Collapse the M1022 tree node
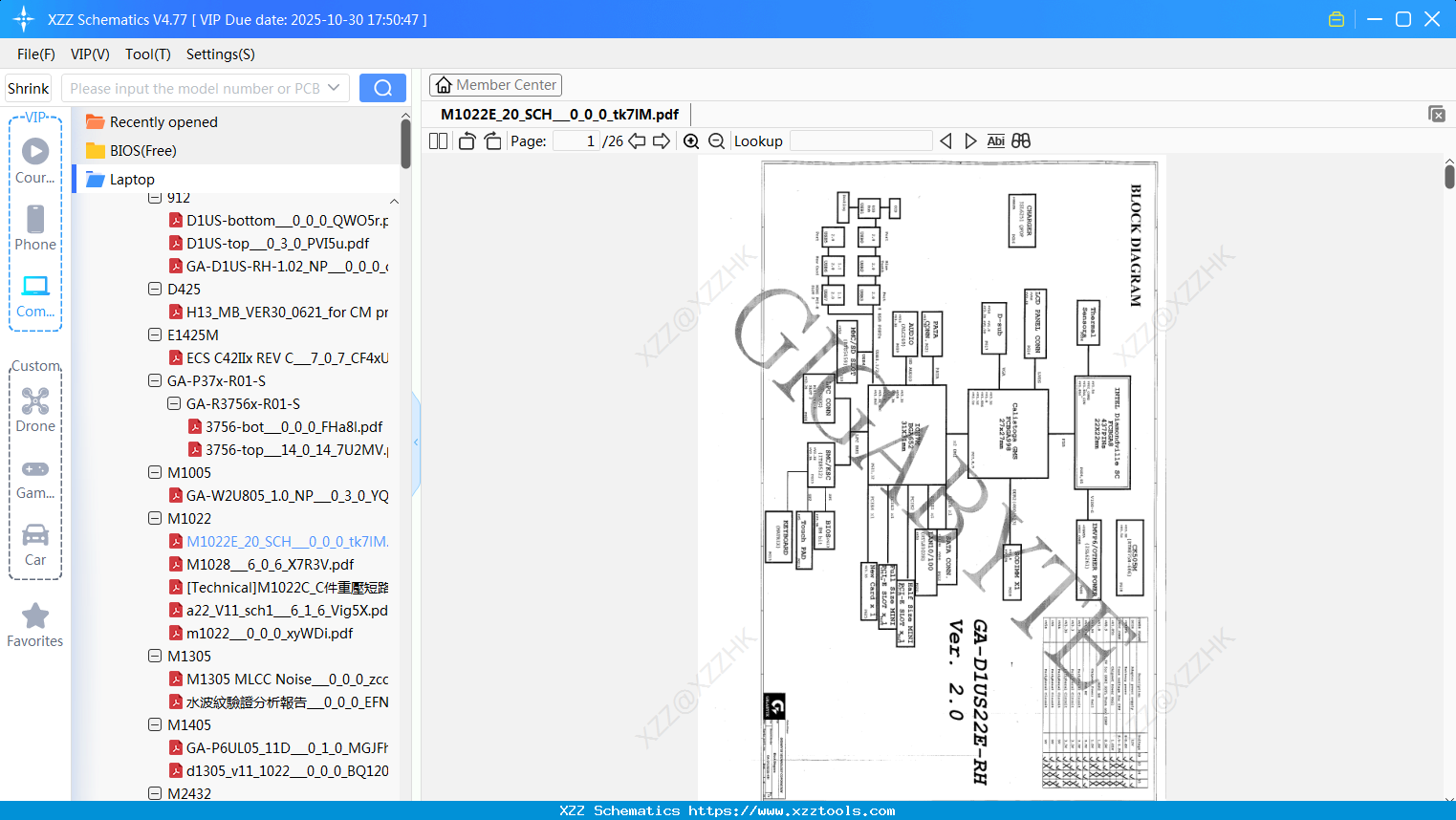The width and height of the screenshot is (1456, 820). point(155,518)
